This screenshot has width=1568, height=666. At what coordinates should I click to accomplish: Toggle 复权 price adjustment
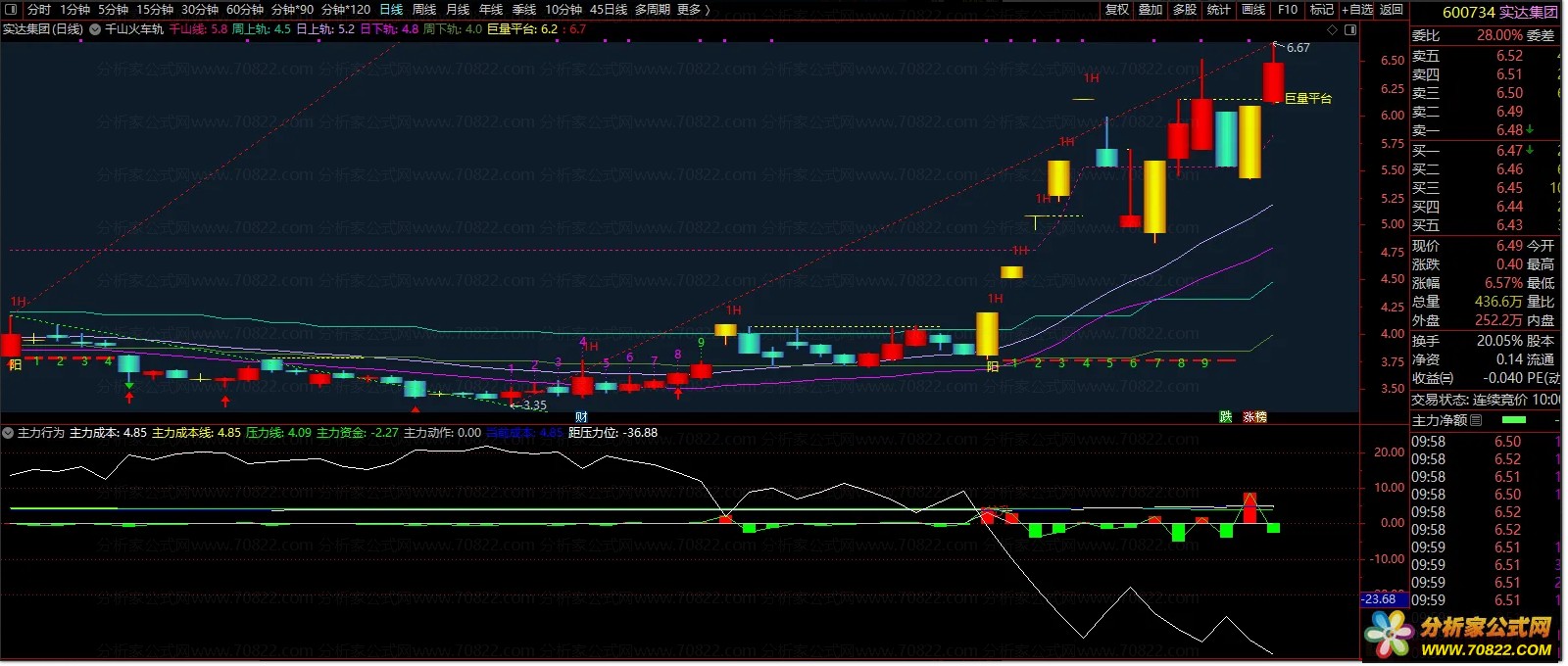[1116, 9]
